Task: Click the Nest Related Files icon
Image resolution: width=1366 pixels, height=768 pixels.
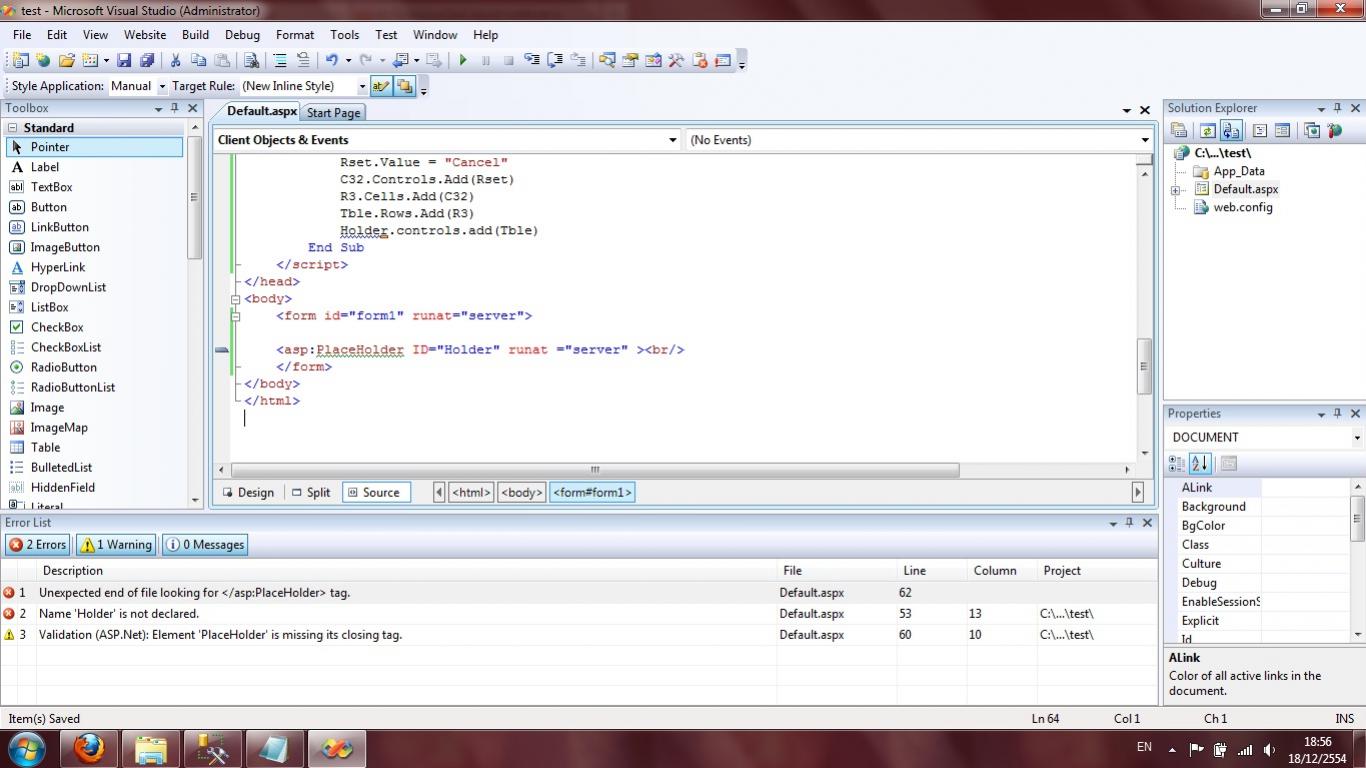Action: [1231, 131]
